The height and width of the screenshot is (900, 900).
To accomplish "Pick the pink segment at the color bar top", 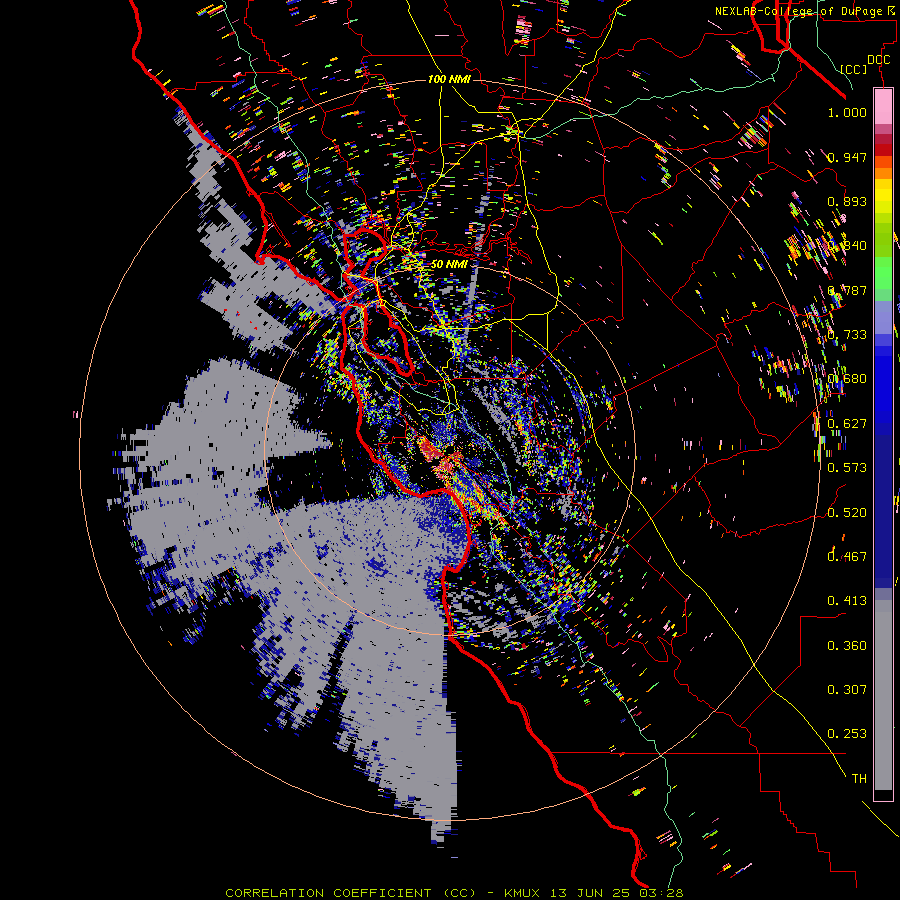I will 883,106.
